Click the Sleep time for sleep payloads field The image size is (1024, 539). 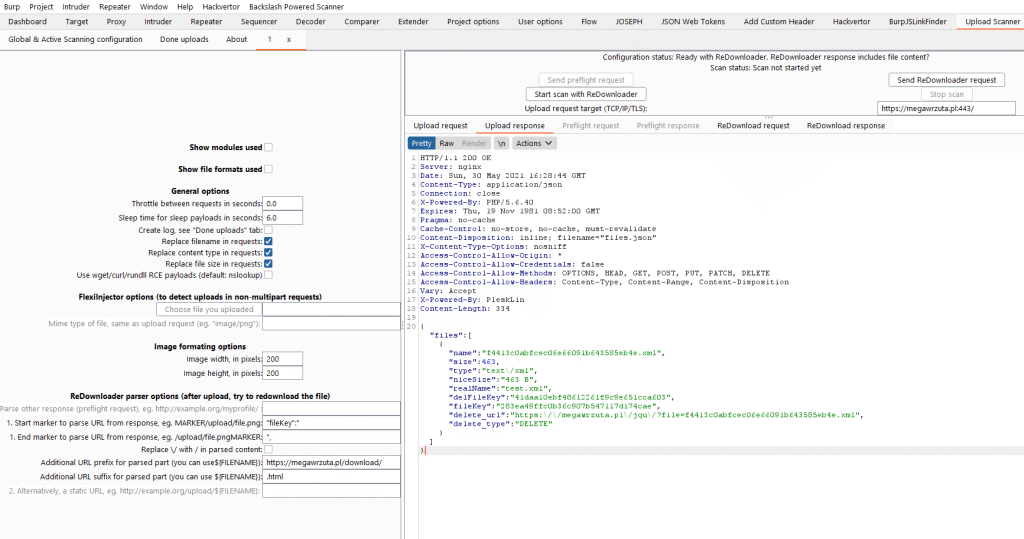coord(282,218)
